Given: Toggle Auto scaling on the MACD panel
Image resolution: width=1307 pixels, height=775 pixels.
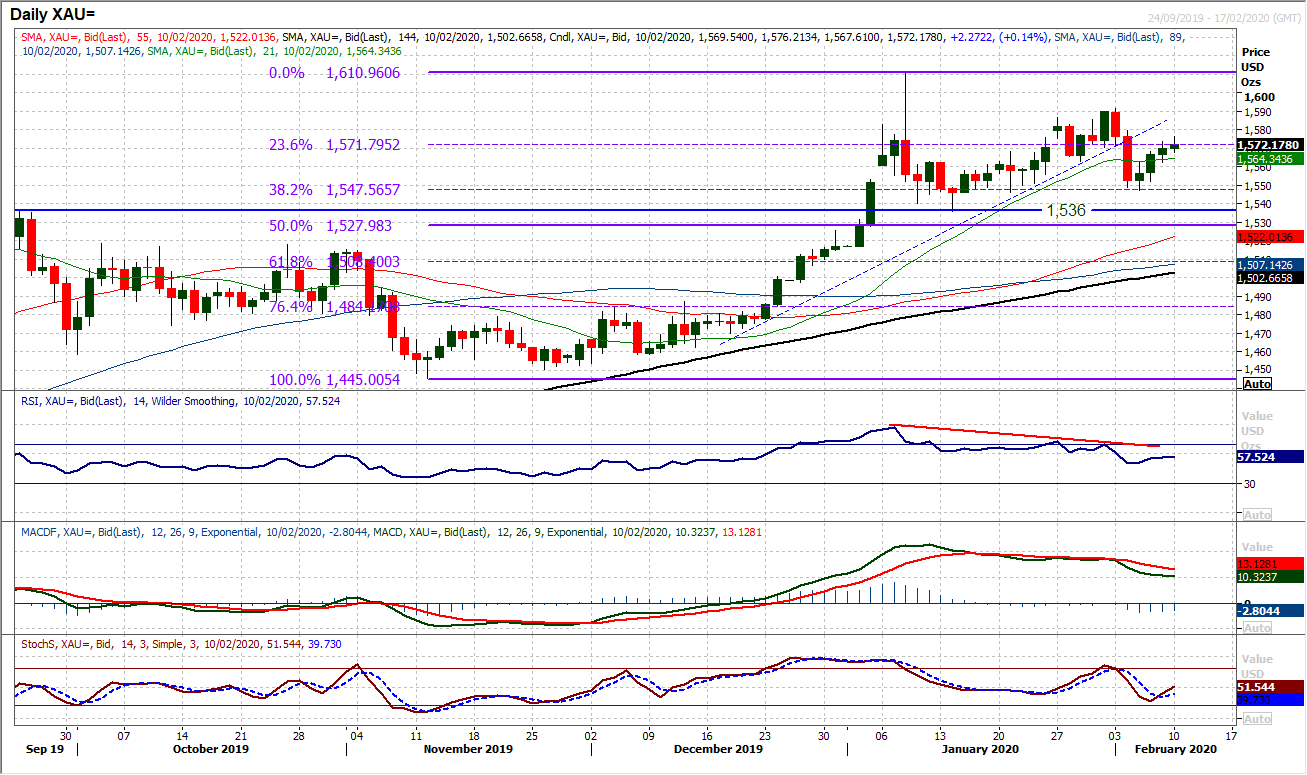Looking at the screenshot, I should point(1256,627).
